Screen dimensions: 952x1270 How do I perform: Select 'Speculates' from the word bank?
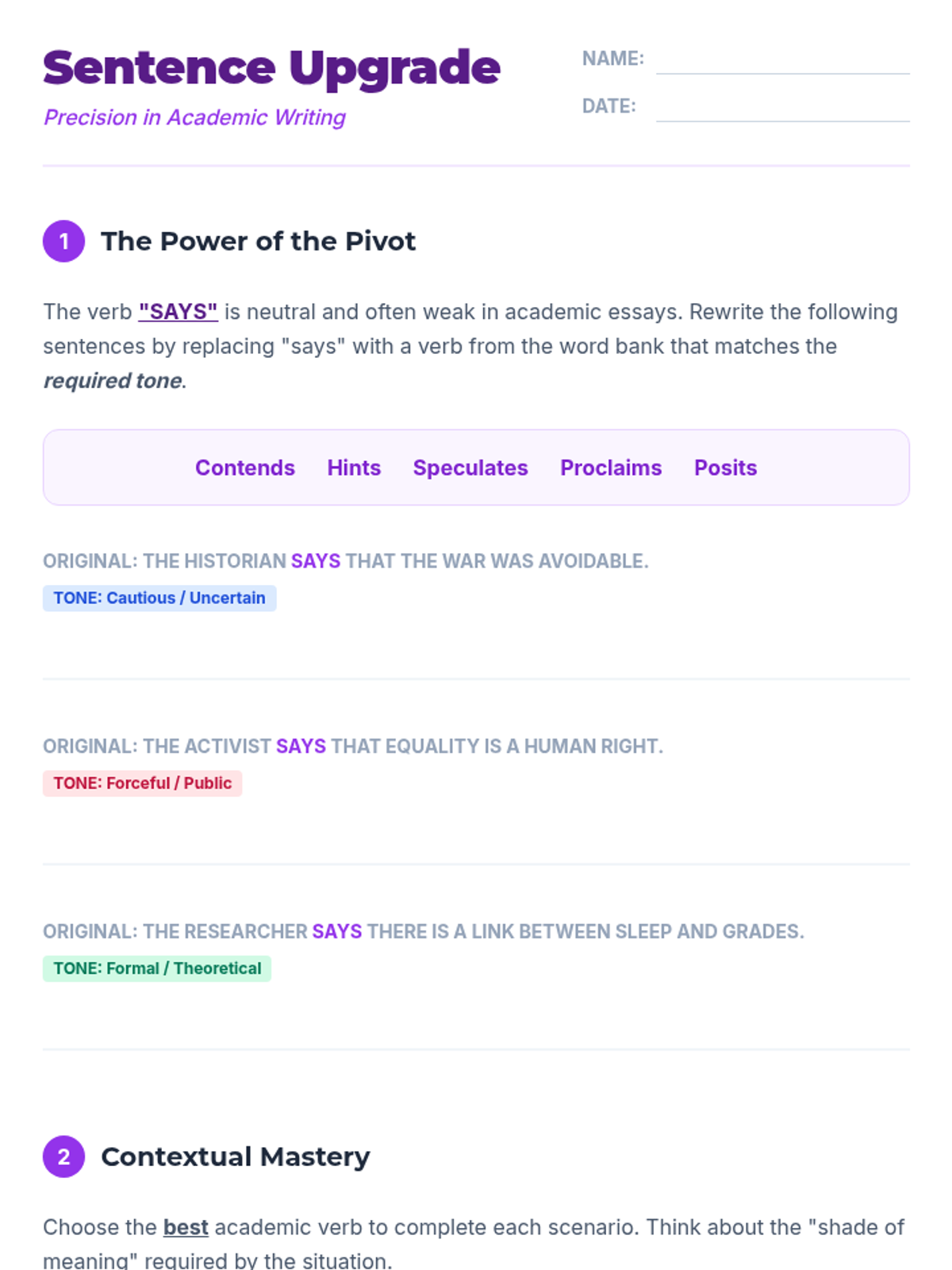pos(470,468)
